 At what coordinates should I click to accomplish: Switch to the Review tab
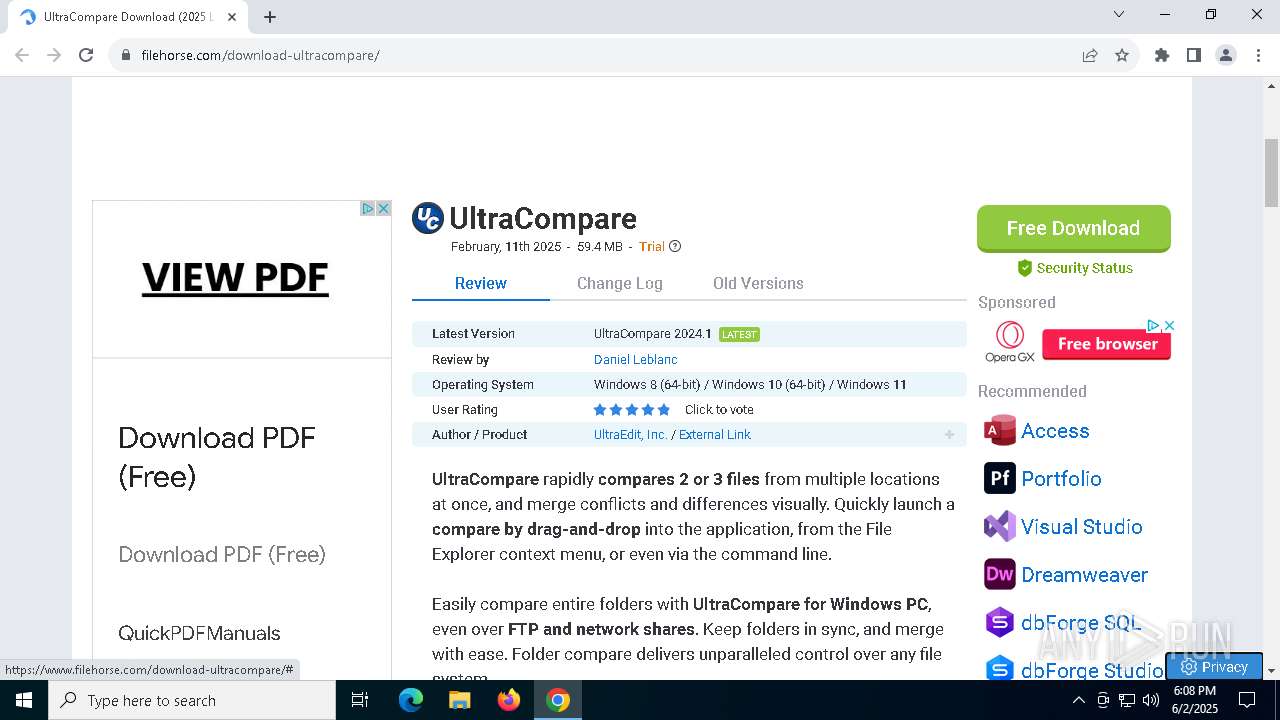[x=481, y=283]
